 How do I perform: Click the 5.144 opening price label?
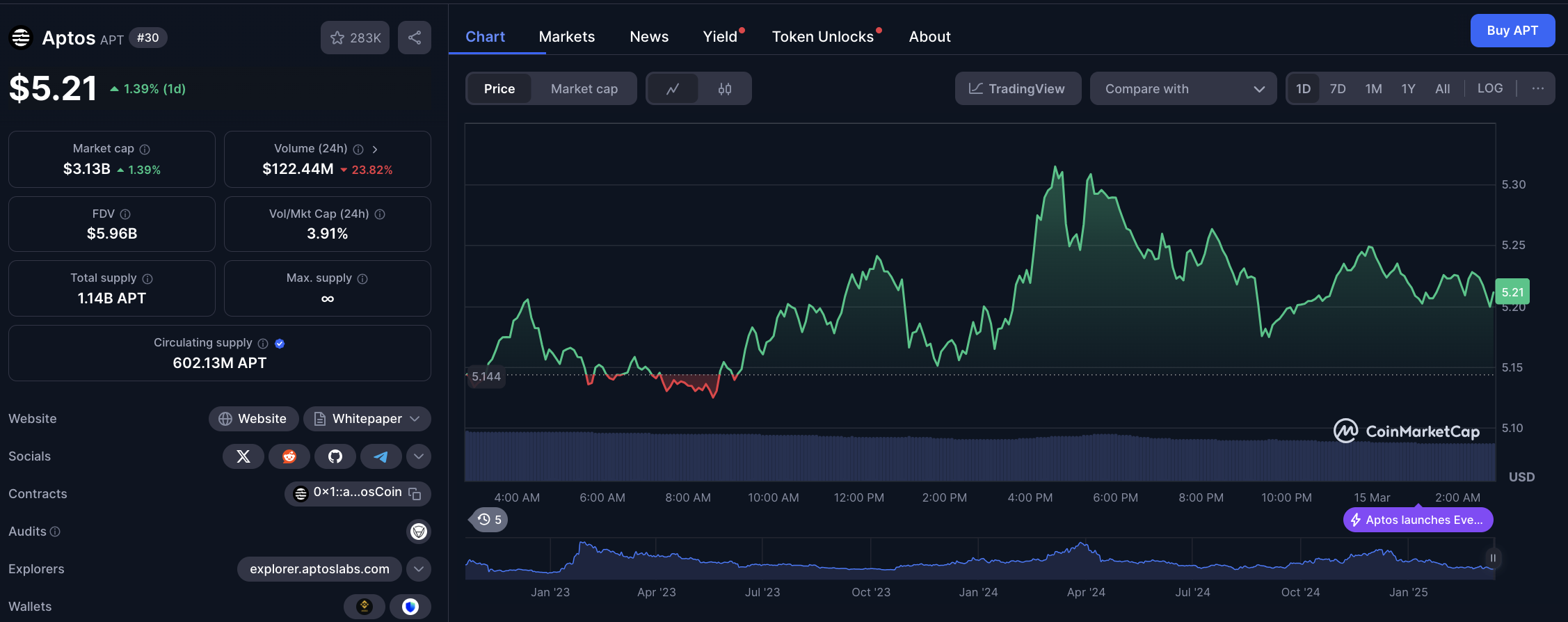point(486,376)
